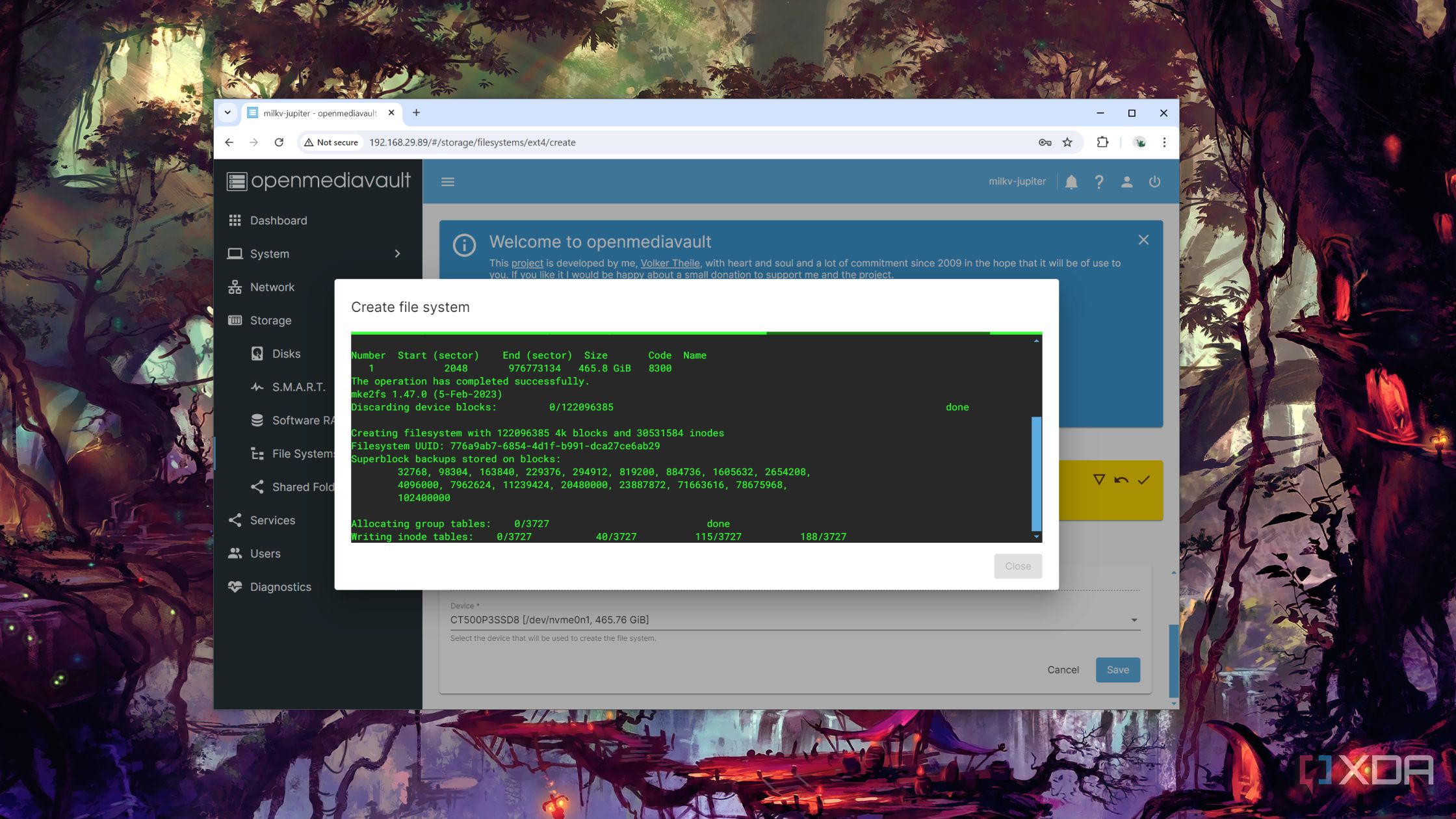Image resolution: width=1456 pixels, height=819 pixels.
Task: Open Network in the sidebar
Action: click(x=318, y=287)
